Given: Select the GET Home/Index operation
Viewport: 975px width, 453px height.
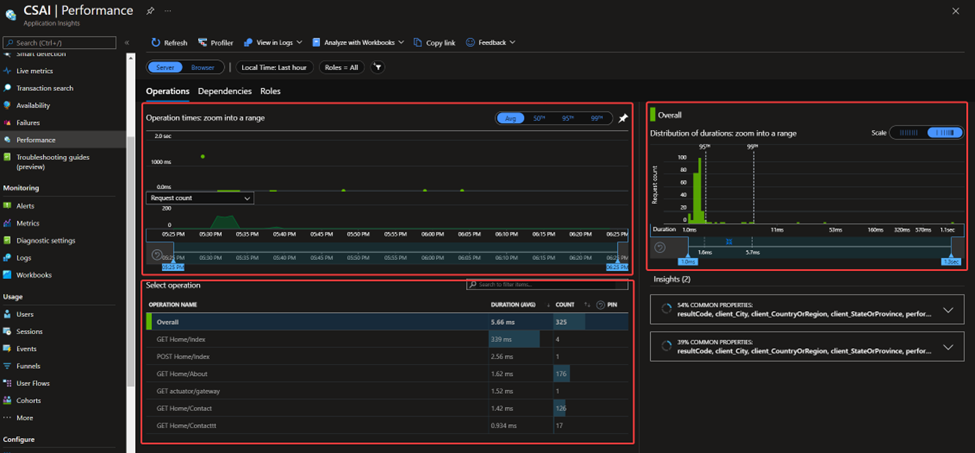Looking at the screenshot, I should pyautogui.click(x=387, y=340).
